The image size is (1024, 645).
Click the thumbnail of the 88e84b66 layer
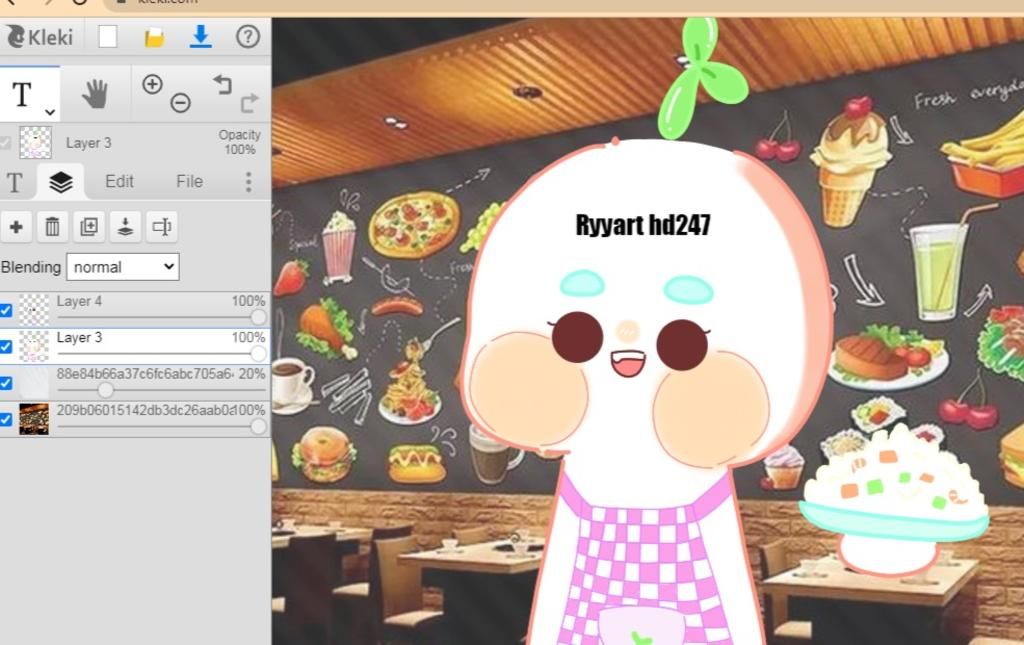[34, 383]
